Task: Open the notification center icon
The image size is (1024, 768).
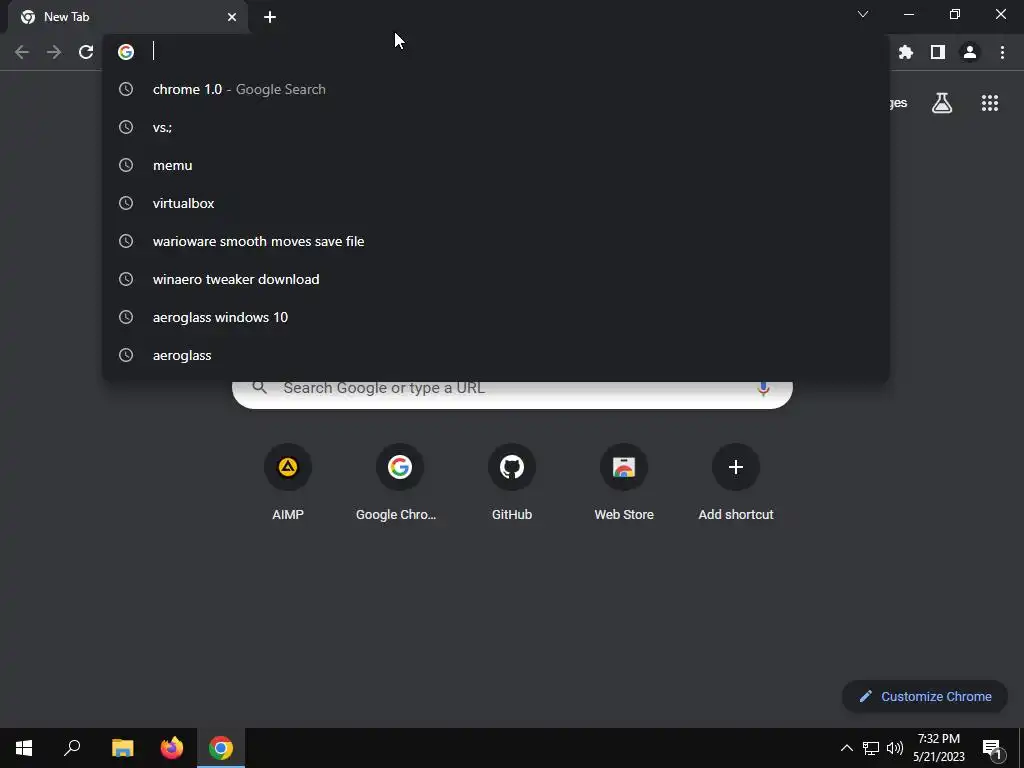Action: pos(992,749)
